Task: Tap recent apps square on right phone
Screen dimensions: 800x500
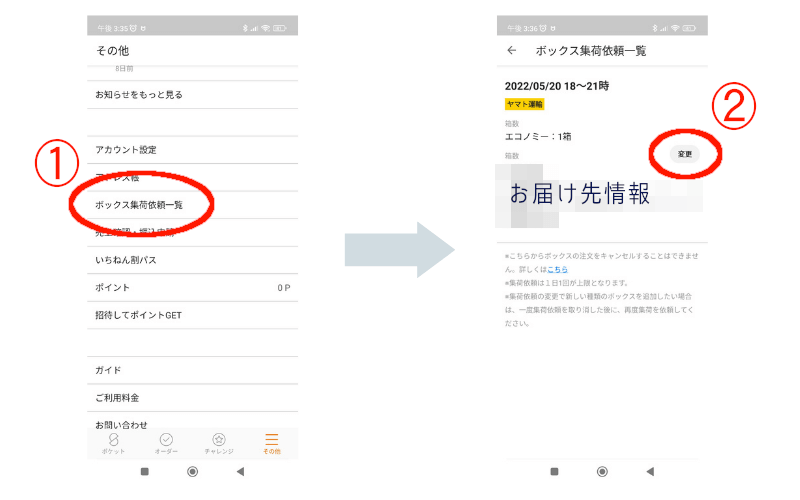Action: (x=554, y=471)
